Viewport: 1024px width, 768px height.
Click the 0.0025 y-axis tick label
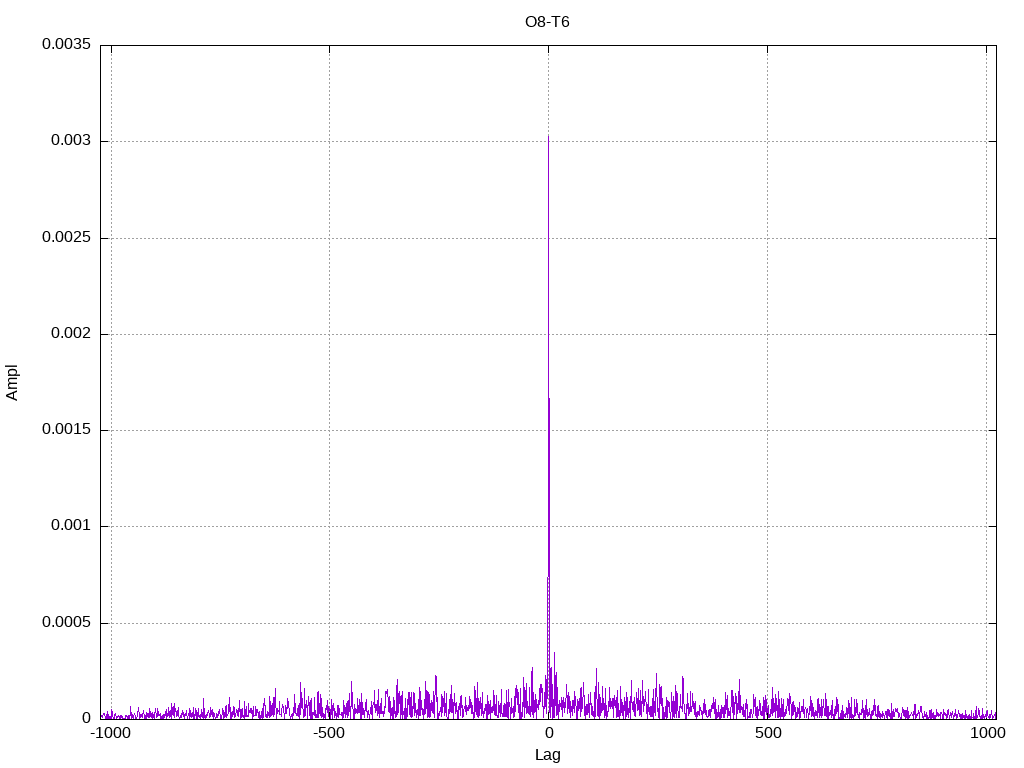click(x=67, y=238)
